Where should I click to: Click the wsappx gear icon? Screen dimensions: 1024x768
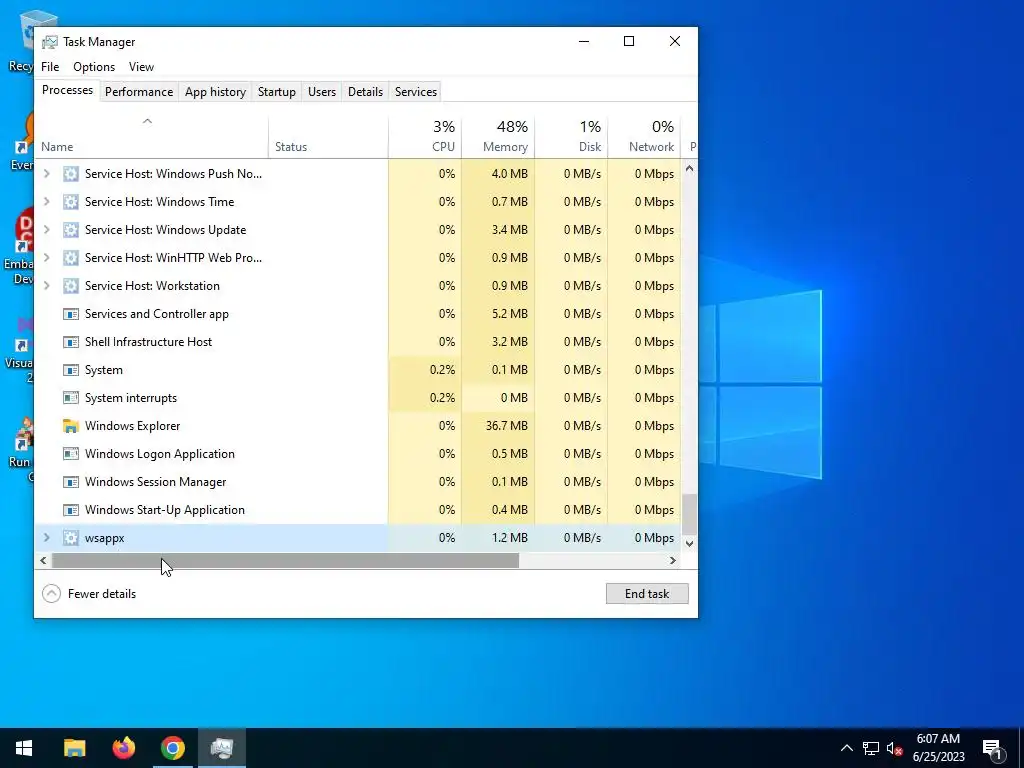point(71,538)
